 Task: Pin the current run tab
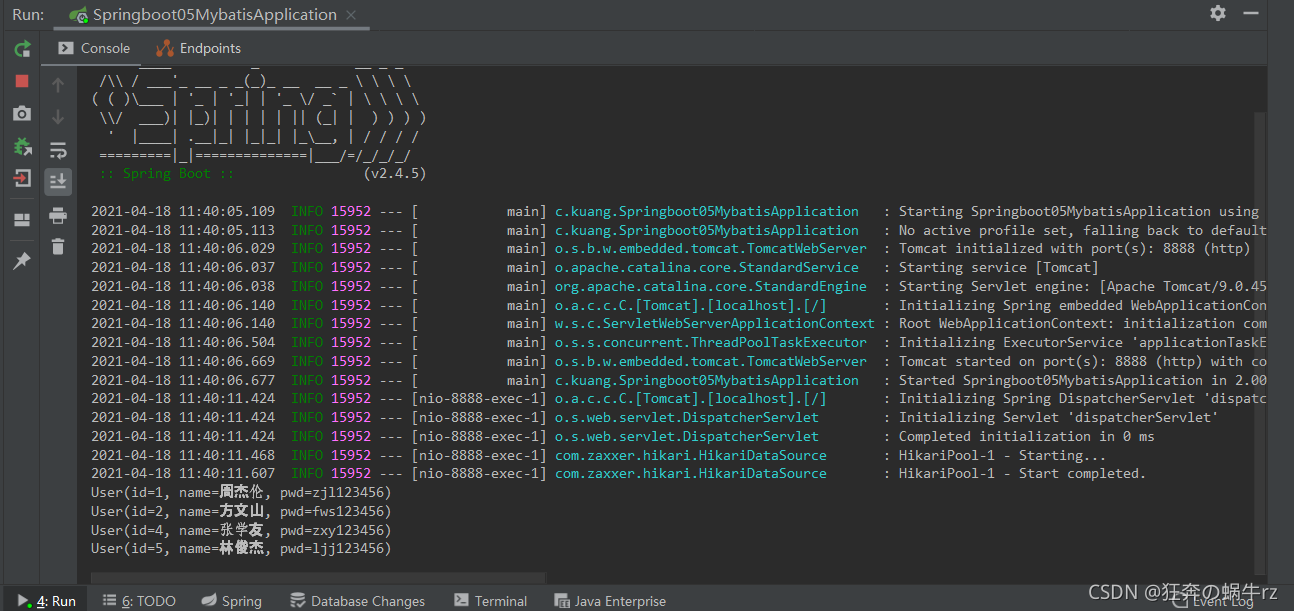tap(22, 260)
